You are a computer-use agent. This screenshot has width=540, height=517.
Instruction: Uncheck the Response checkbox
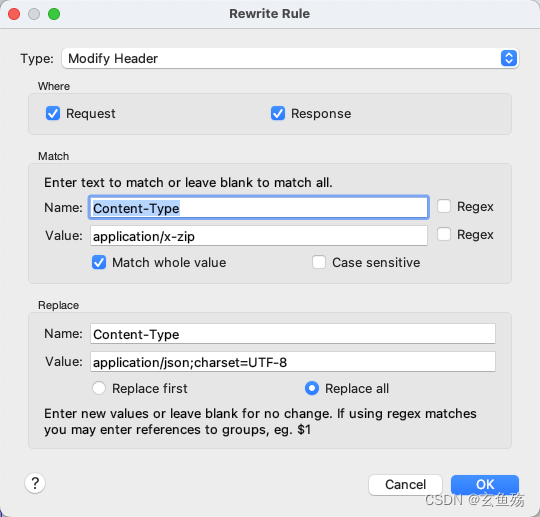coord(278,114)
